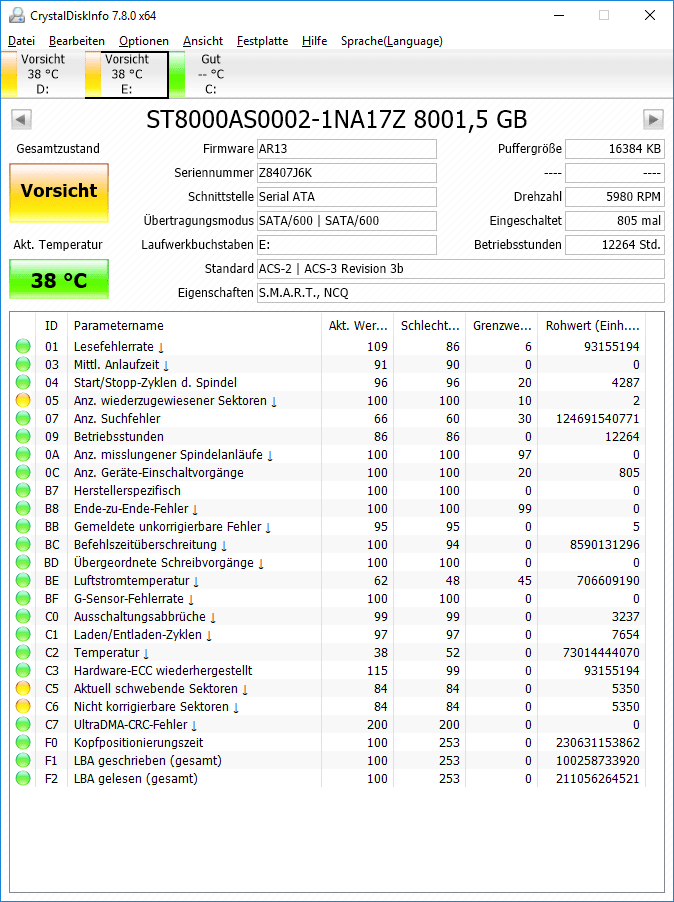Click the Eigenschaften field S.M.A.R.T., NCQ

coord(461,293)
